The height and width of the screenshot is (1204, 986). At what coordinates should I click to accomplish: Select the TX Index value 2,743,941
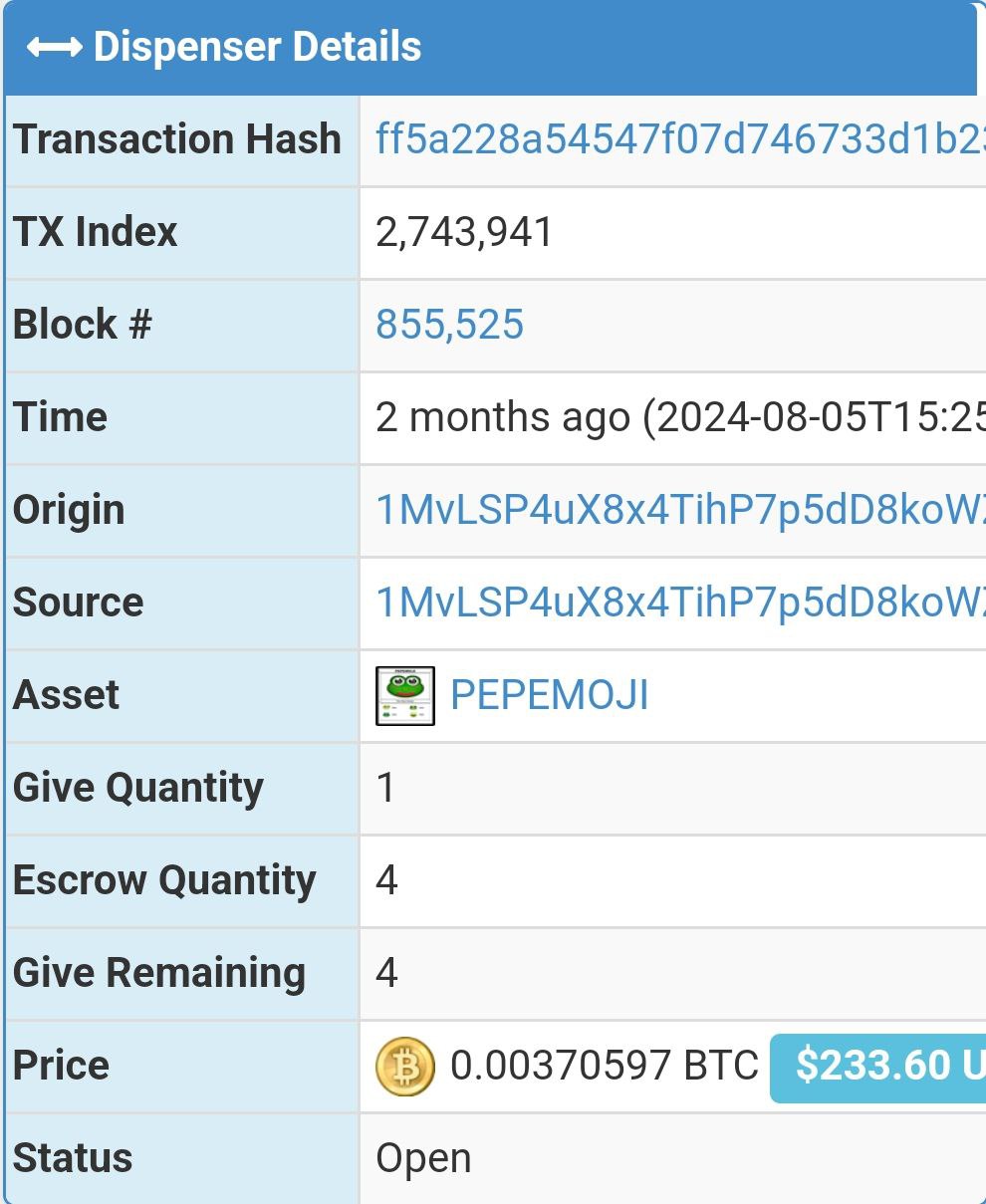[x=464, y=232]
